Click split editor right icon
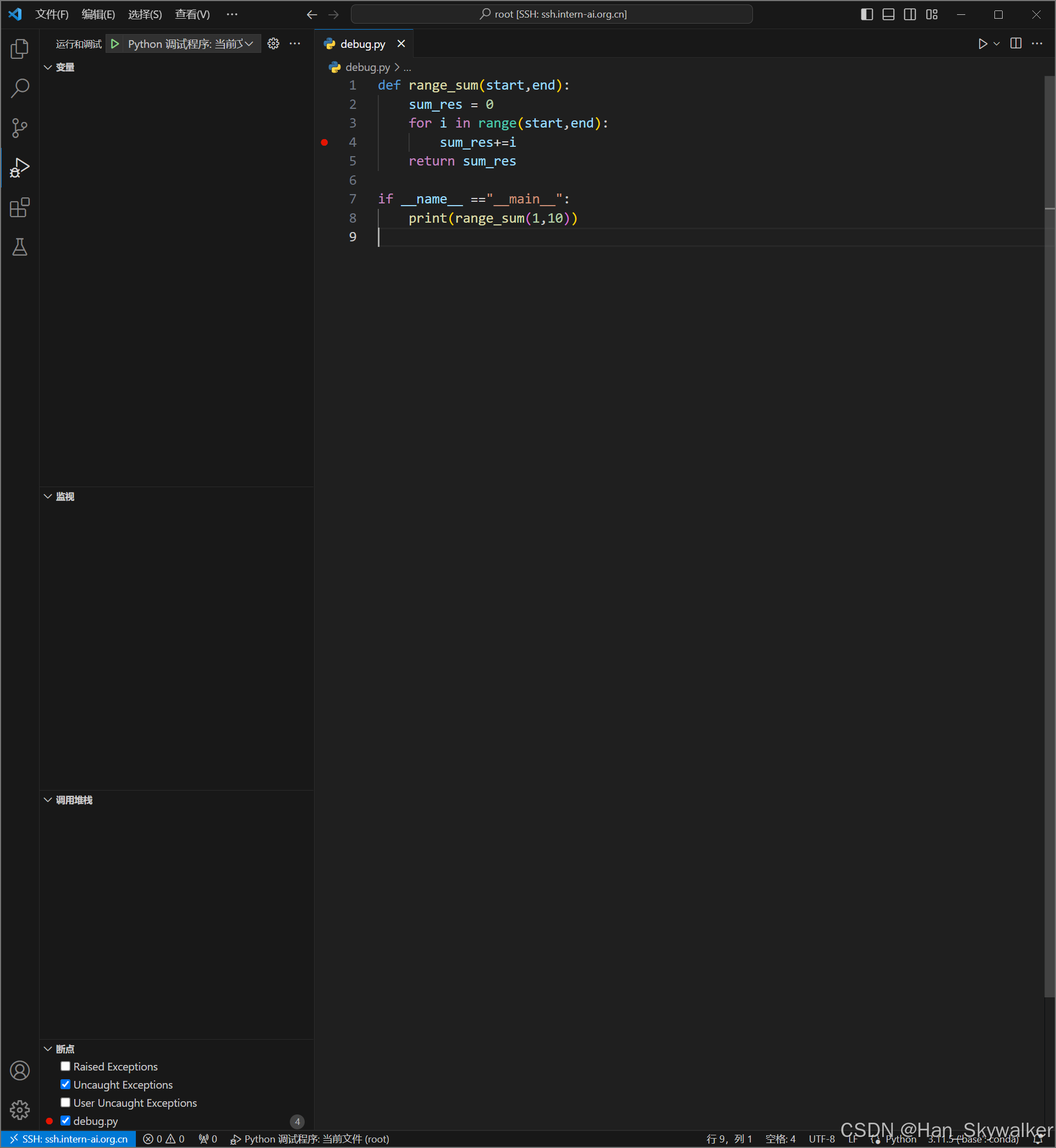Screen dimensions: 1056x1148 point(1015,44)
